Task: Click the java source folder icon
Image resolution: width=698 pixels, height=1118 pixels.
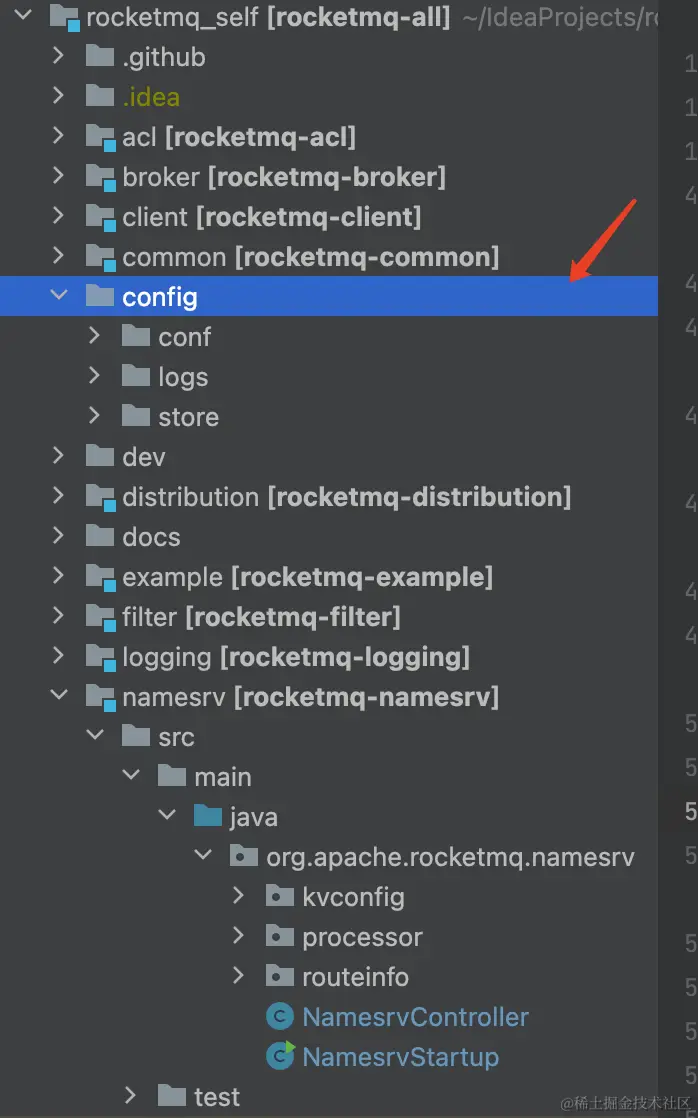Action: click(208, 816)
